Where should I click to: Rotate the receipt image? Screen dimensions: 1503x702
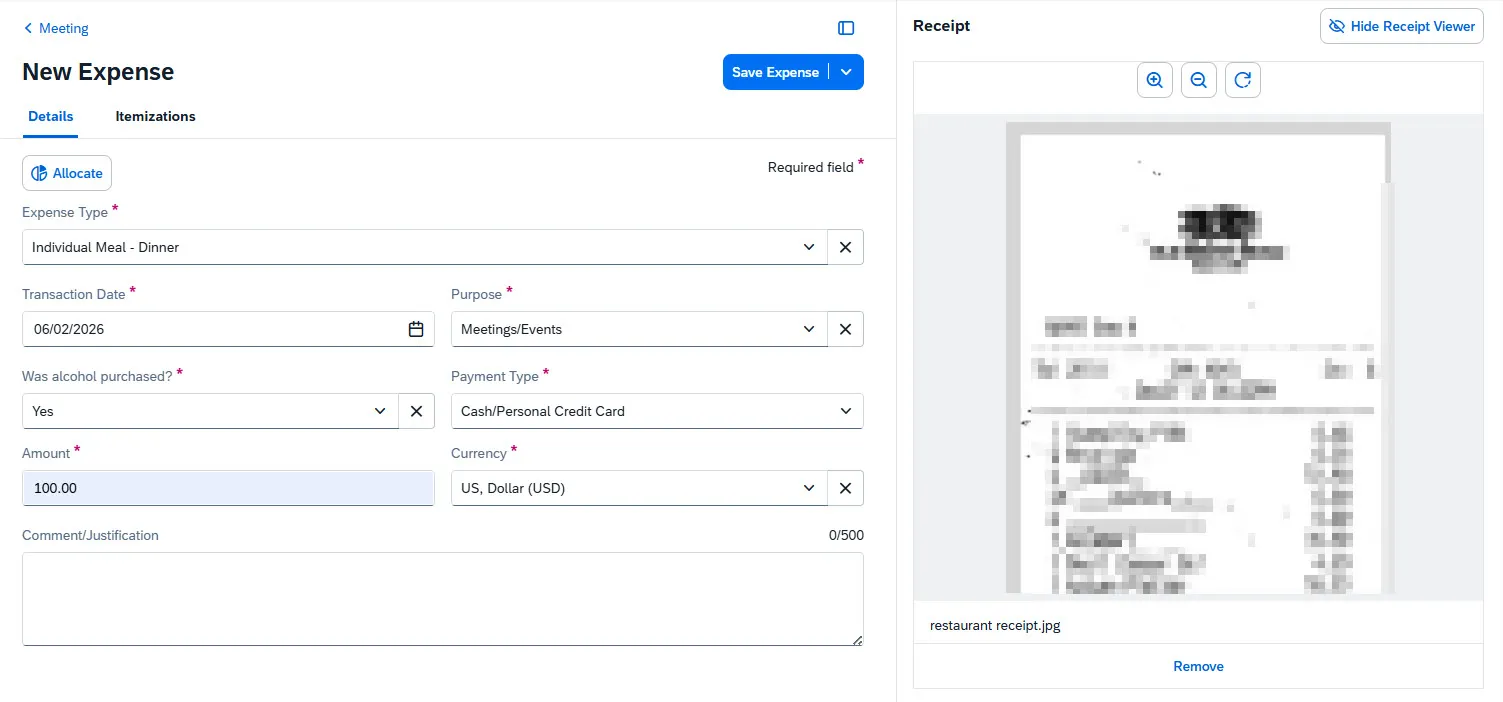point(1243,80)
